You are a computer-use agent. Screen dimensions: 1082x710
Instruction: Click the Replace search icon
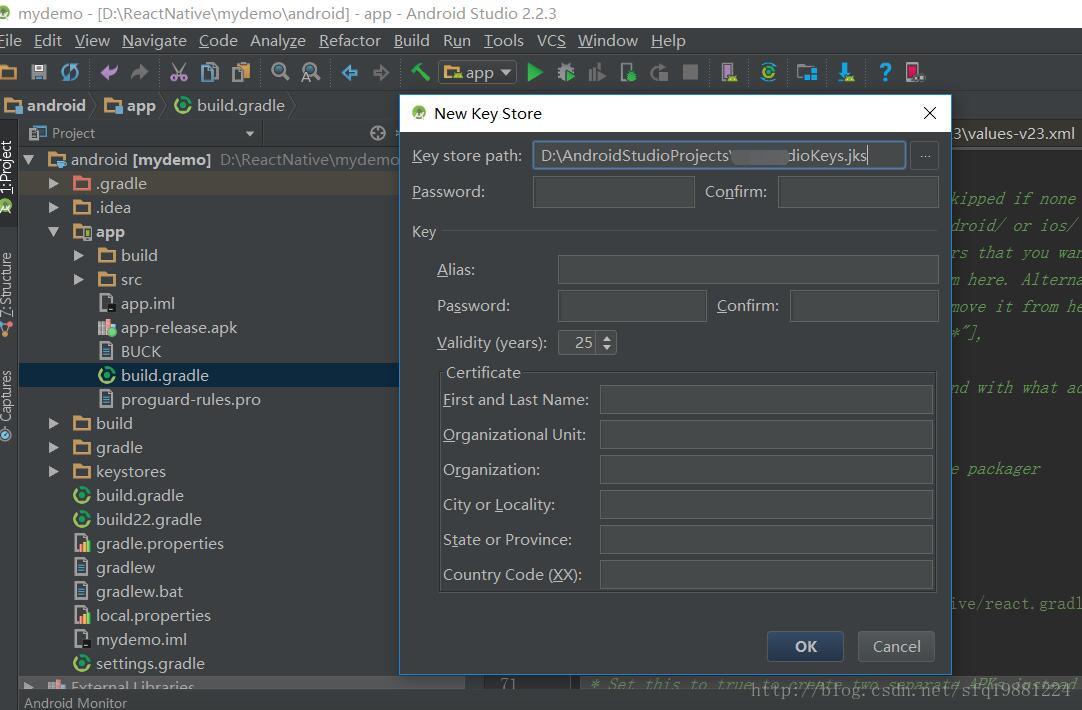click(x=311, y=72)
